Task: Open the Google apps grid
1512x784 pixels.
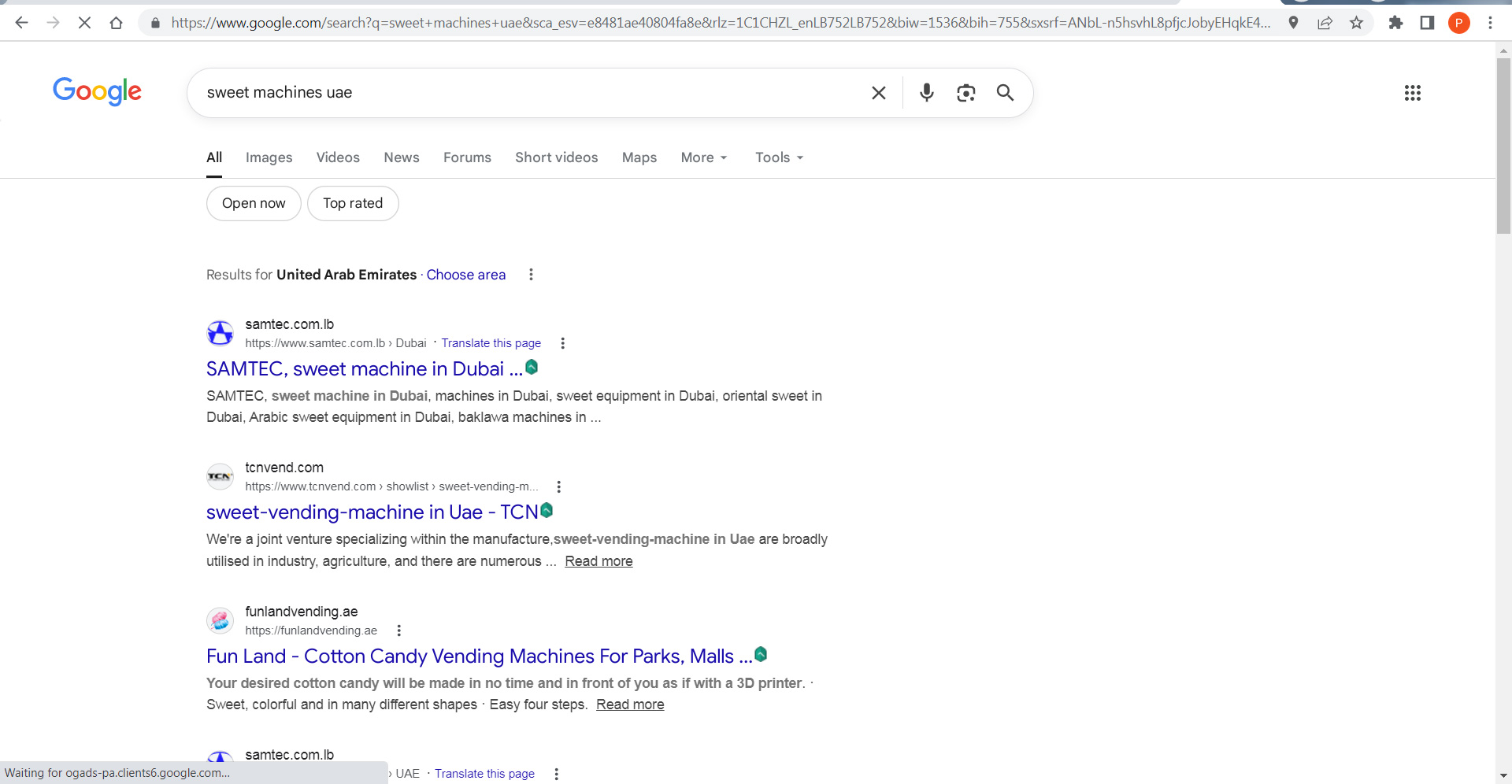Action: click(x=1413, y=93)
